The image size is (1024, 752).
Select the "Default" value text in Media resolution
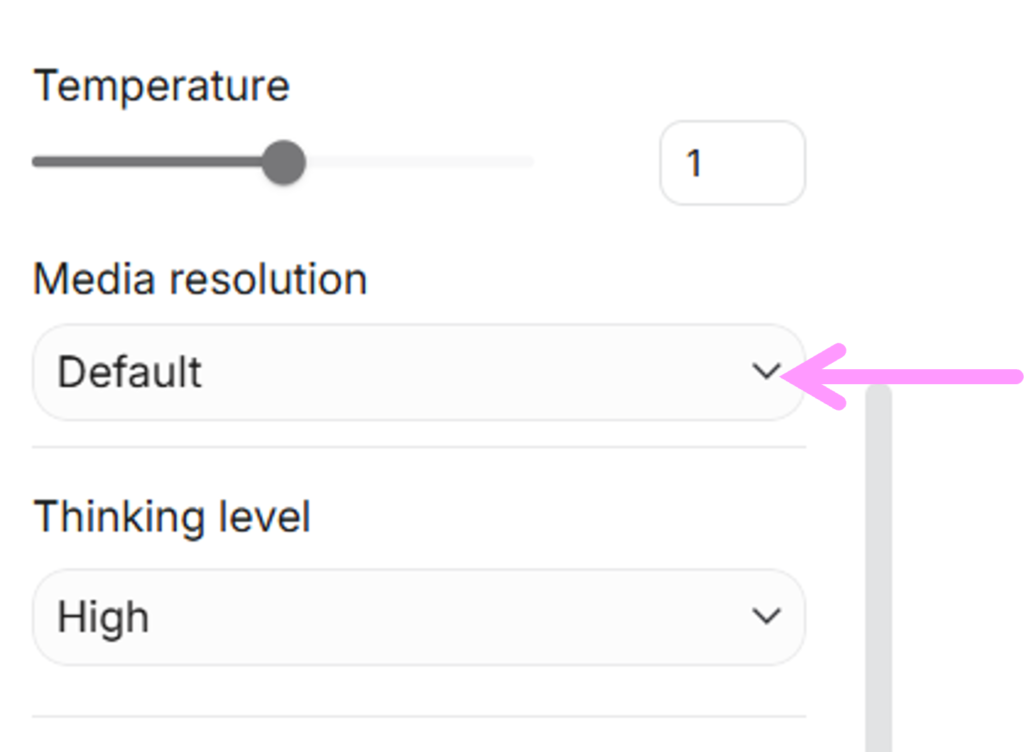(130, 372)
